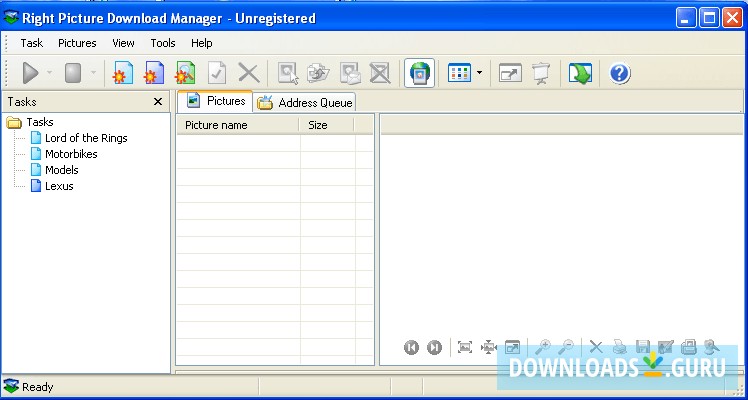Viewport: 748px width, 400px height.
Task: Click the Stop task button
Action: (x=73, y=73)
